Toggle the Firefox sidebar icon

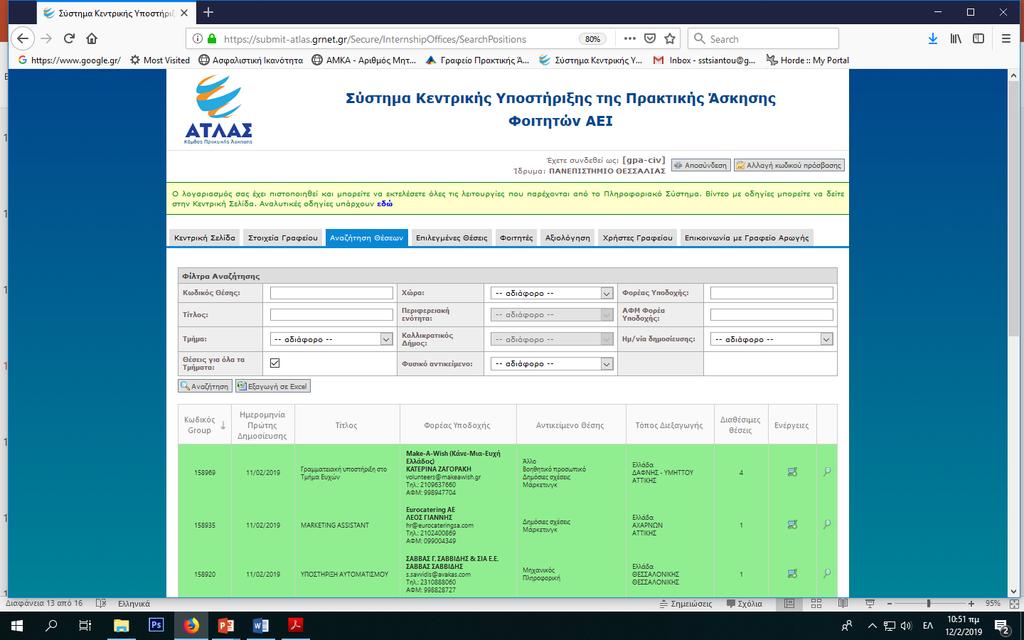(978, 39)
